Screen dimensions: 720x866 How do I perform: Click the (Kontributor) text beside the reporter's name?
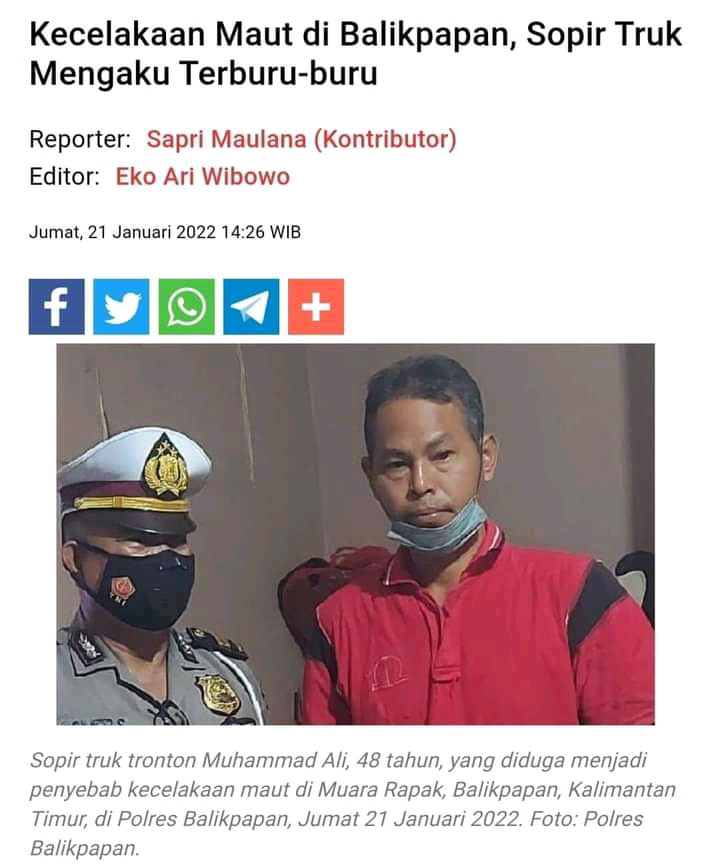[x=385, y=139]
